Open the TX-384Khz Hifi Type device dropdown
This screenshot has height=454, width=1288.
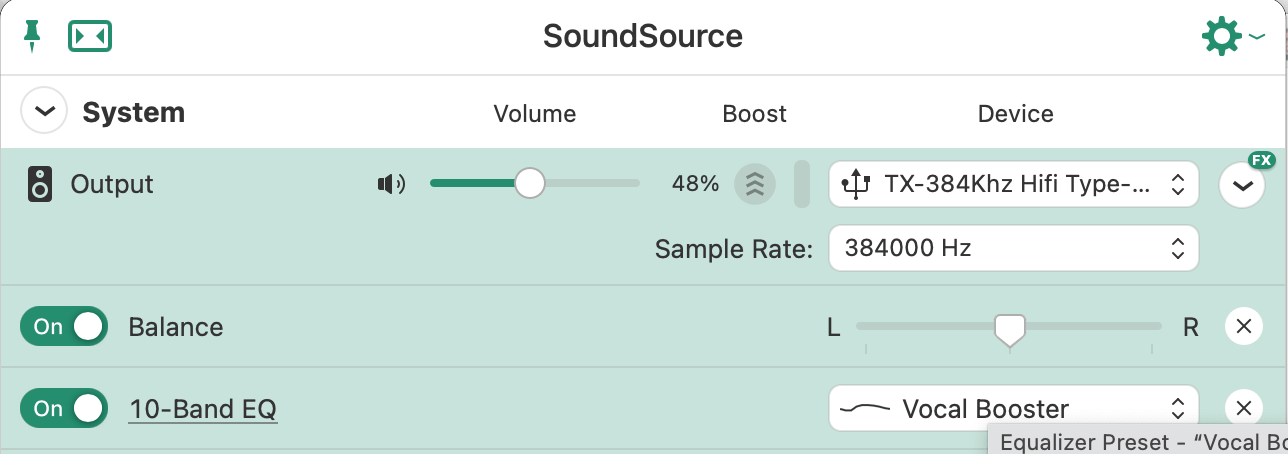[1013, 184]
